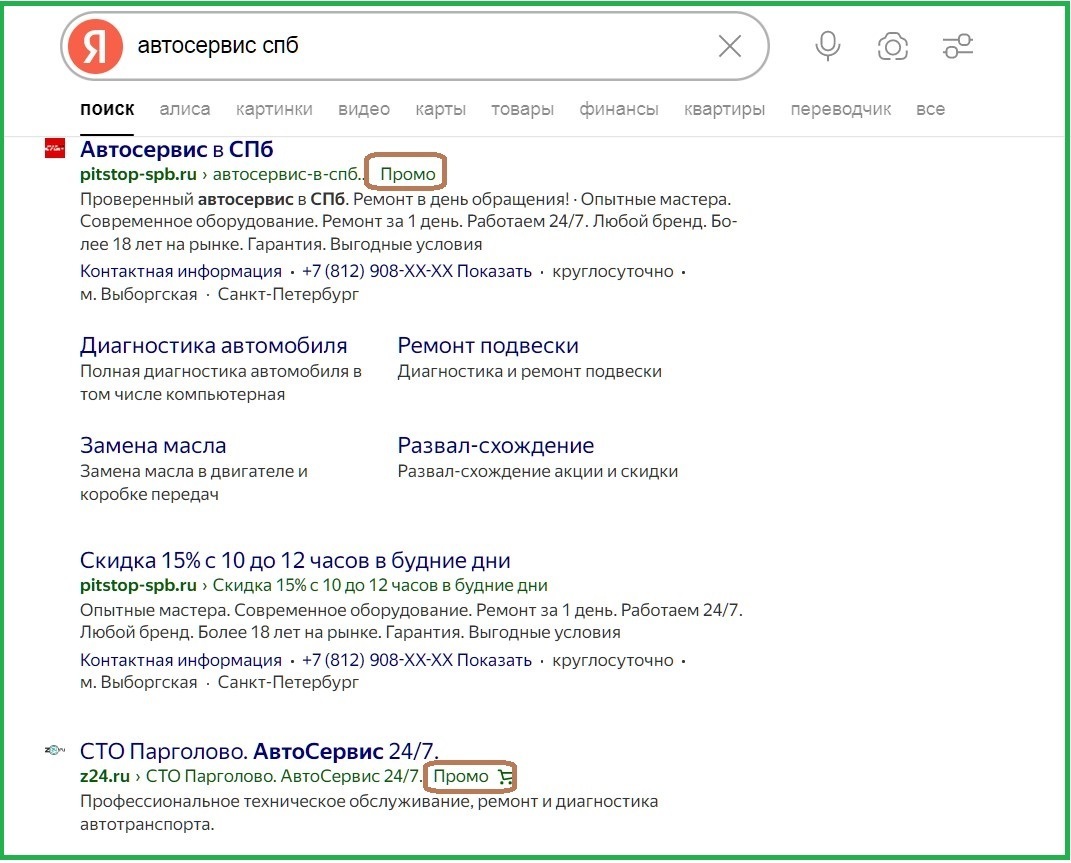The image size is (1071, 863).
Task: Open Контактная информация for pitstop-spb.ru
Action: point(180,270)
